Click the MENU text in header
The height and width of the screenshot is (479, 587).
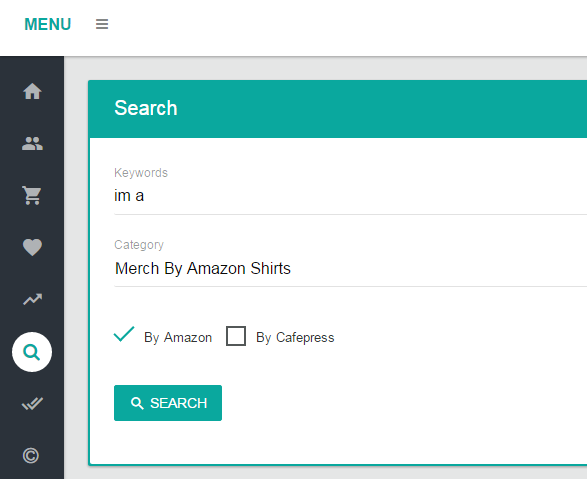coord(48,24)
